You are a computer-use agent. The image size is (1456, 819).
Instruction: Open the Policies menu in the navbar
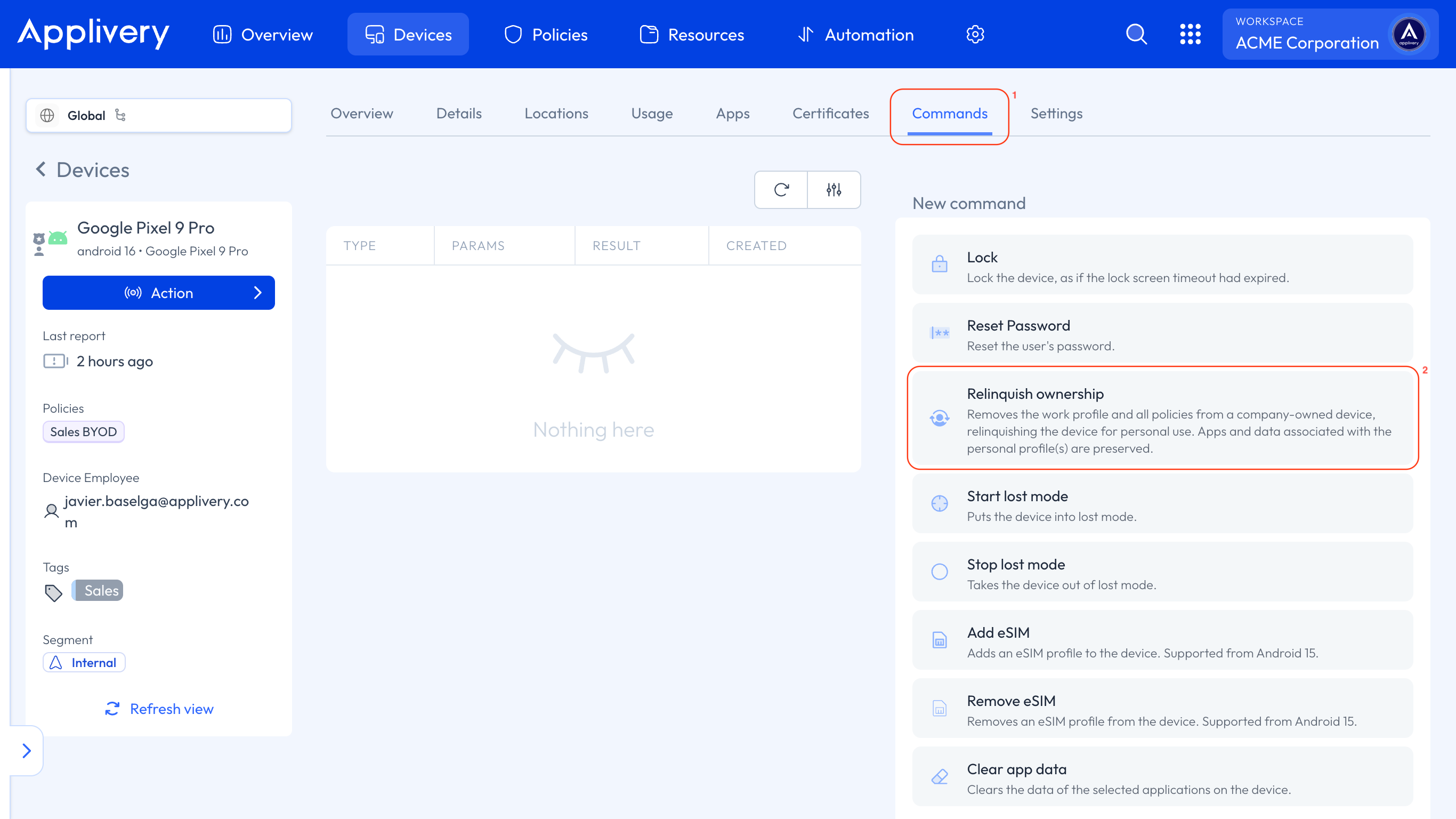(x=546, y=35)
